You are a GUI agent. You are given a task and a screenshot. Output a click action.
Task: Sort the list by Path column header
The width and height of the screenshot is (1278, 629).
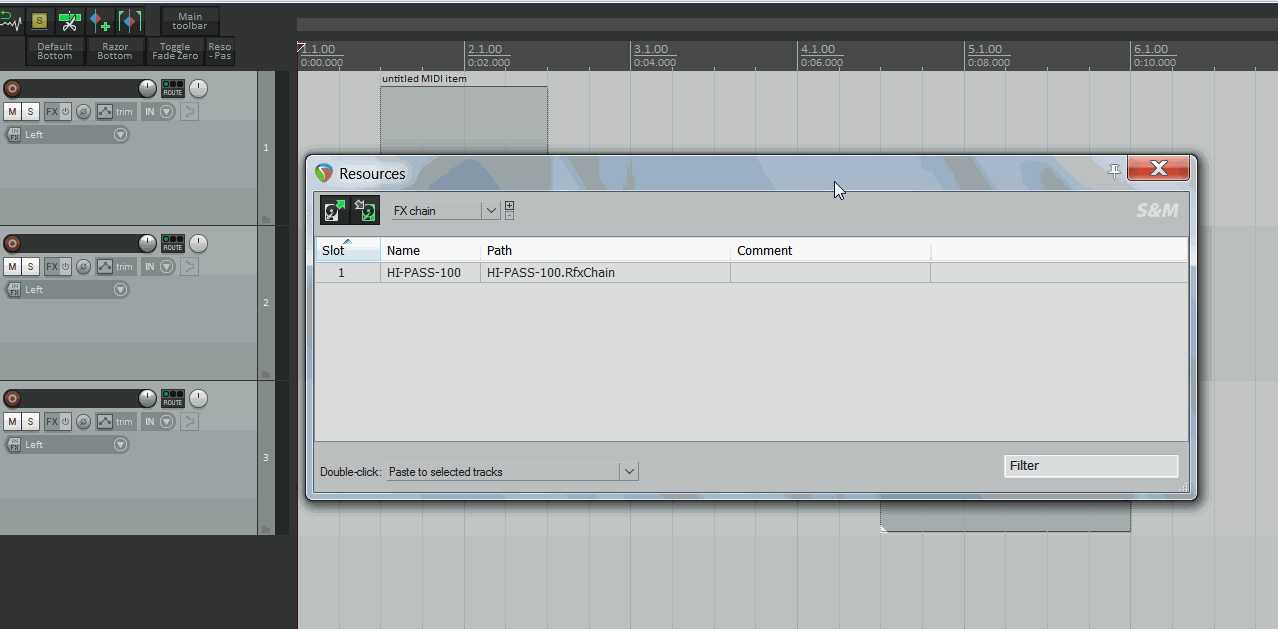click(605, 250)
